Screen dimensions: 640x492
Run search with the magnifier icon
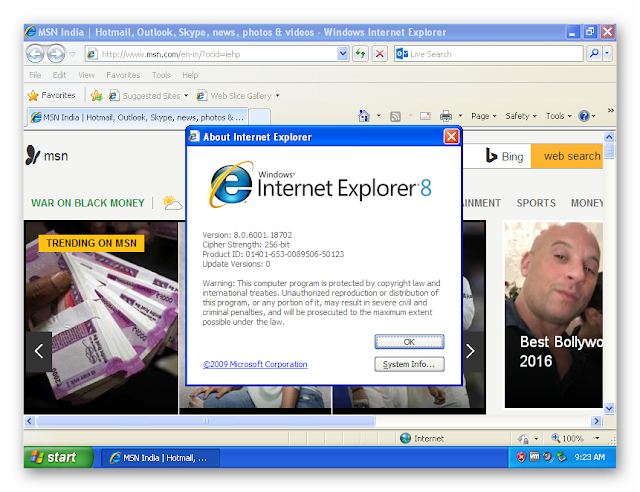tap(594, 53)
